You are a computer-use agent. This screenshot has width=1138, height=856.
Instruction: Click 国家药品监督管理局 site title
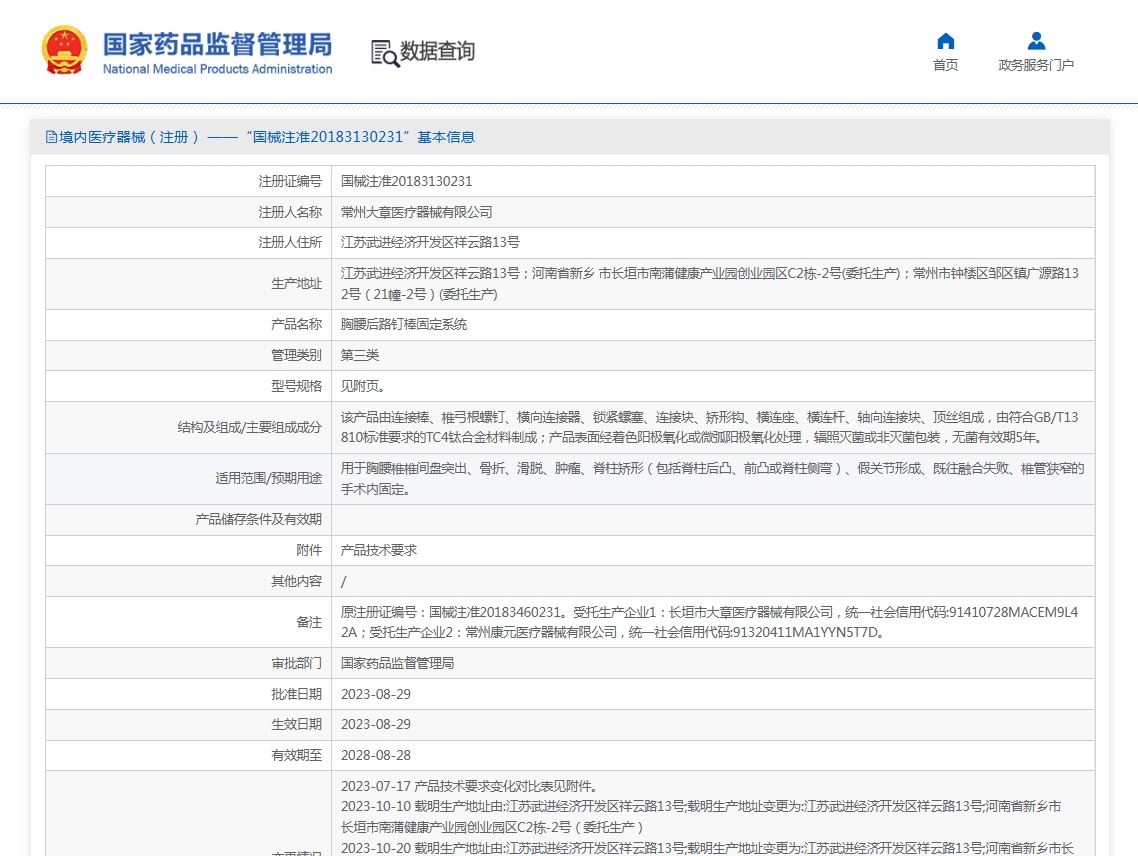point(217,44)
